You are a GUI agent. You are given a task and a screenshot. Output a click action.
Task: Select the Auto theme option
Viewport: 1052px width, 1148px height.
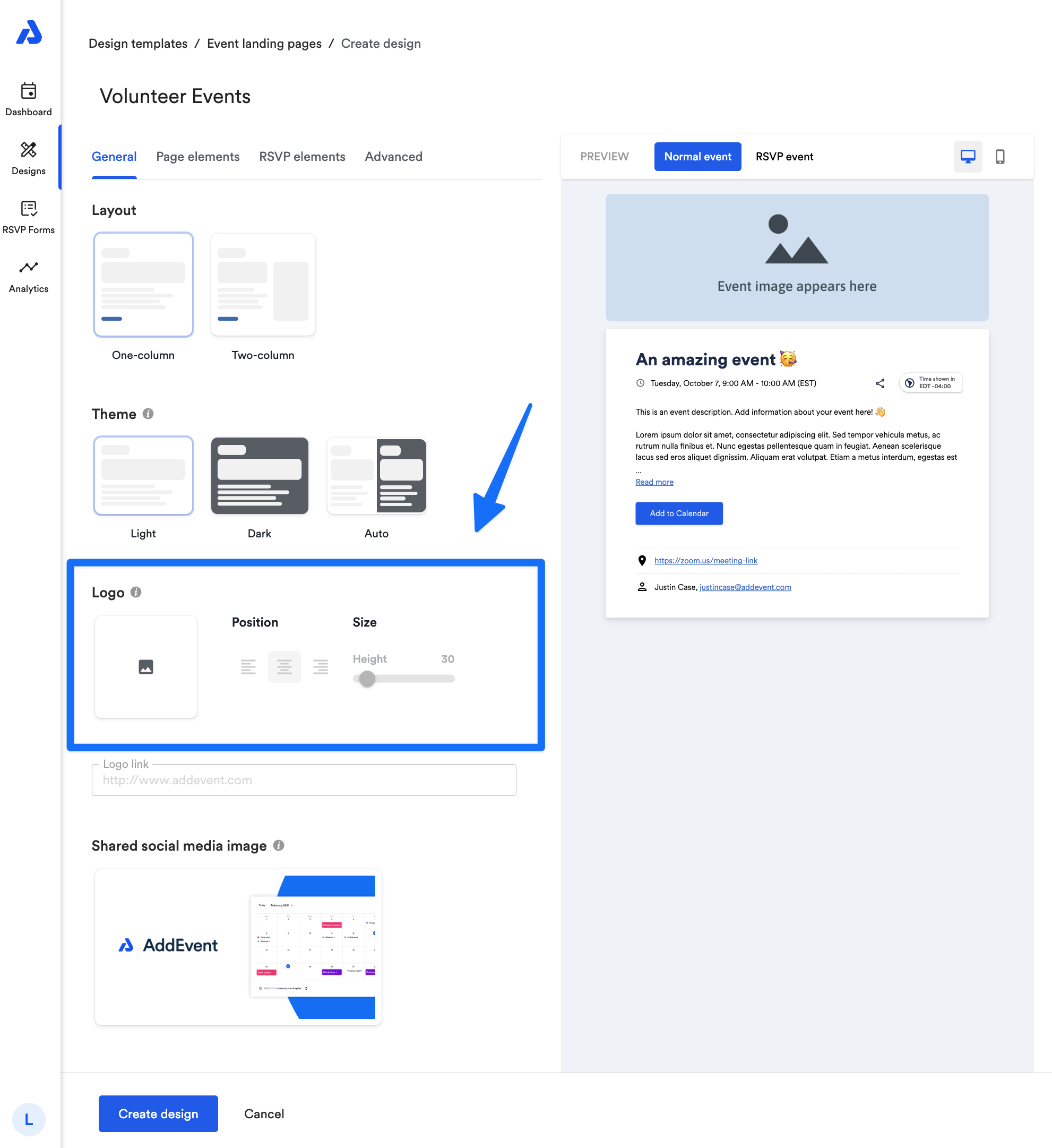coord(376,476)
